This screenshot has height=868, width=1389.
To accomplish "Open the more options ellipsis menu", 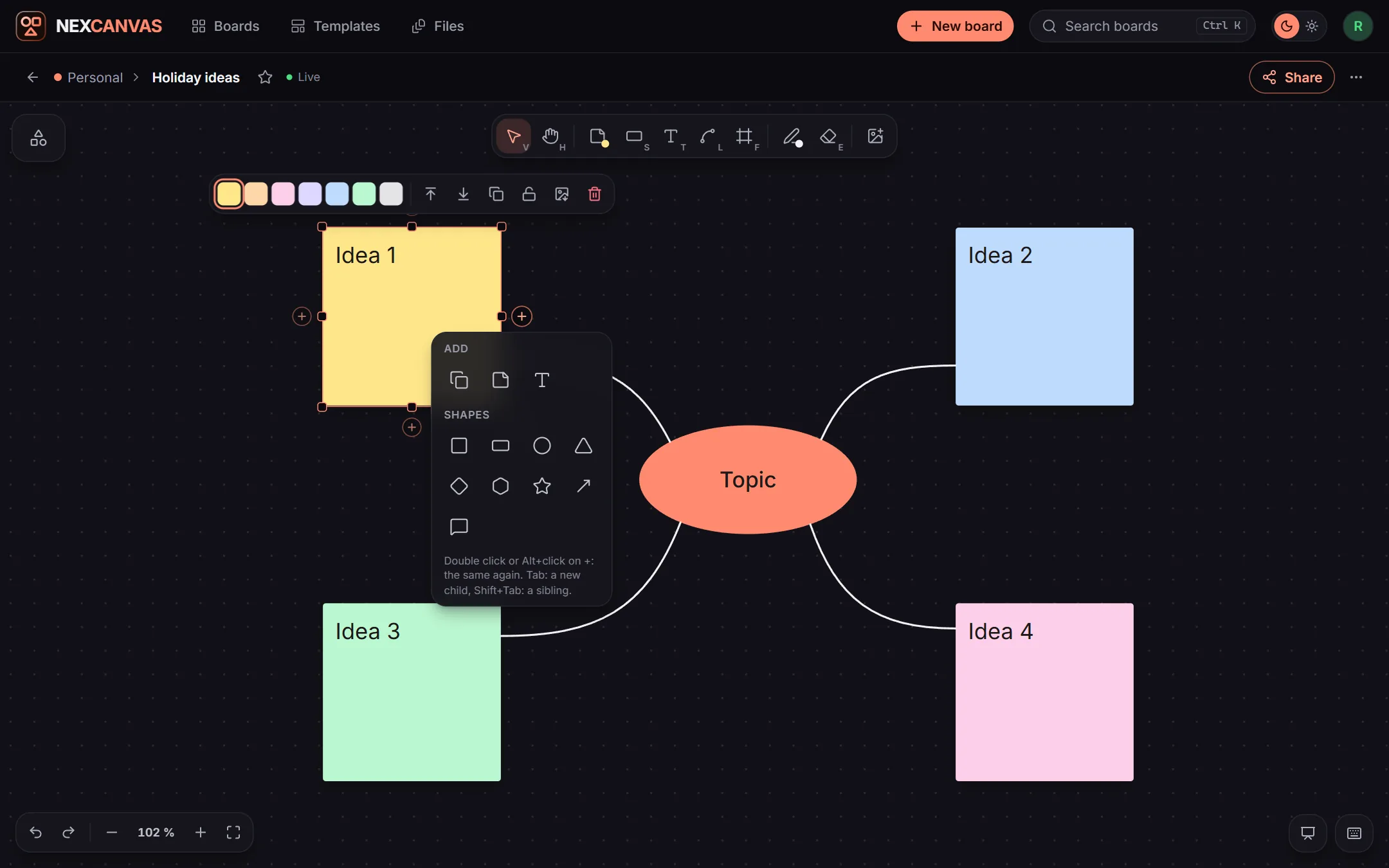I will point(1356,77).
